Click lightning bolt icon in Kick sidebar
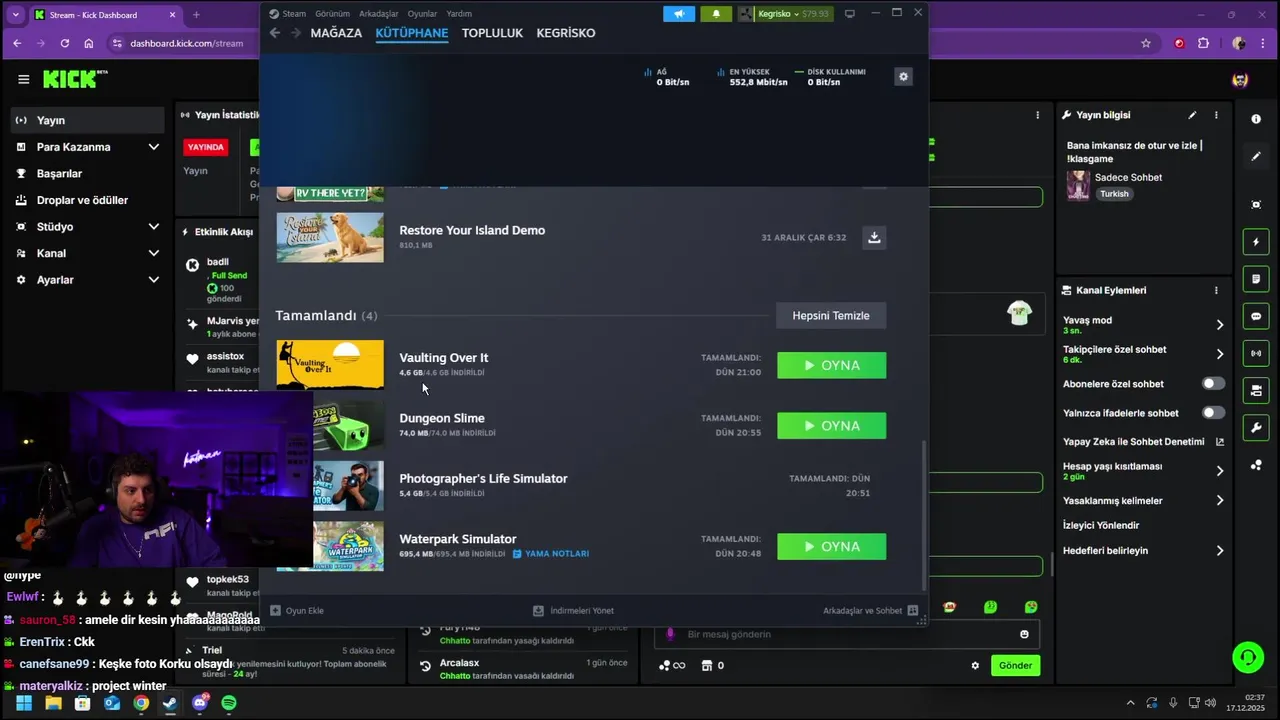This screenshot has height=720, width=1280. click(x=1256, y=242)
